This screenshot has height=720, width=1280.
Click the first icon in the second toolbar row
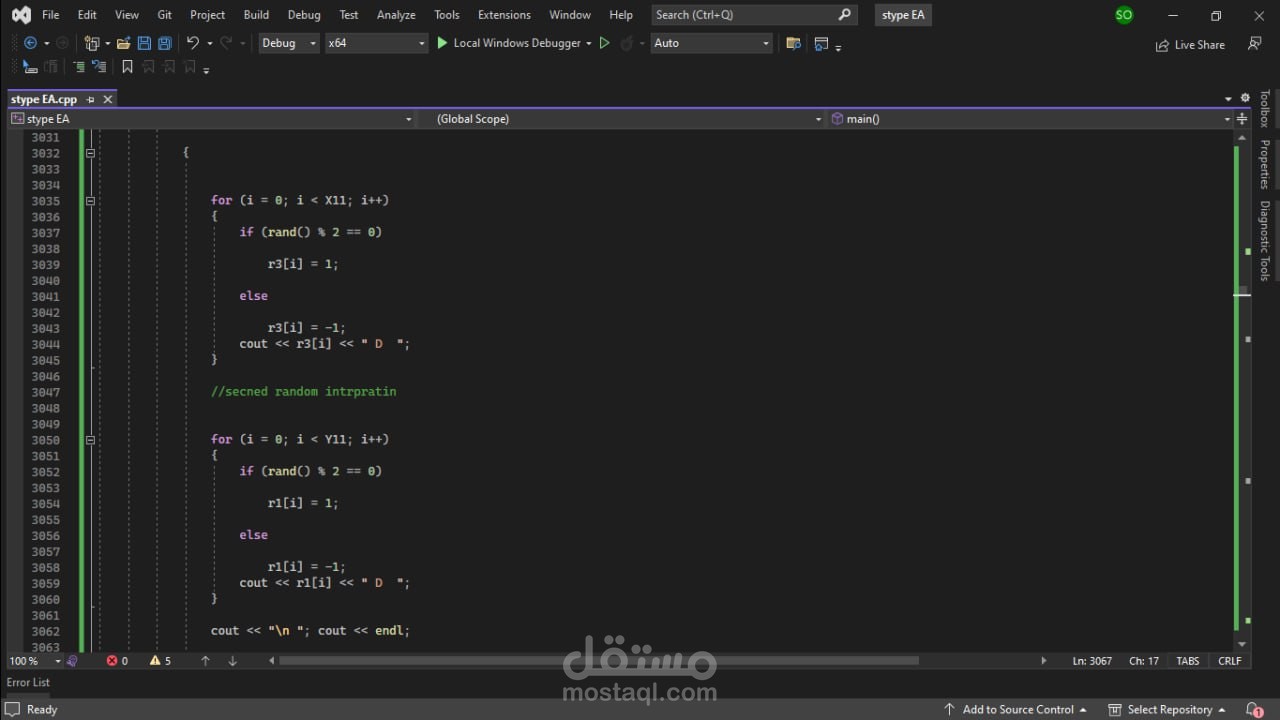(29, 67)
